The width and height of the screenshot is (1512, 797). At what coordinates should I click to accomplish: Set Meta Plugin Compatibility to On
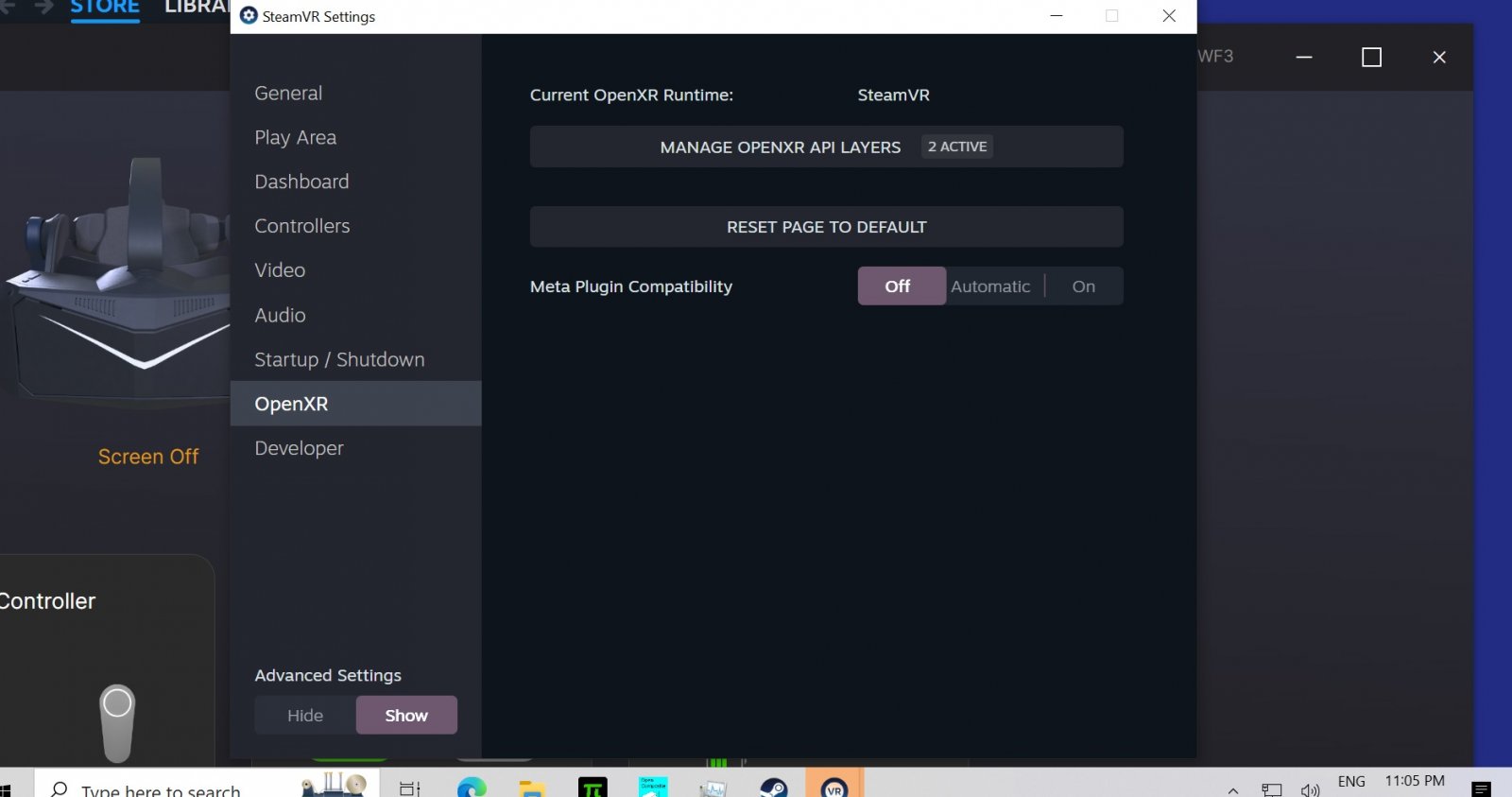pos(1084,286)
